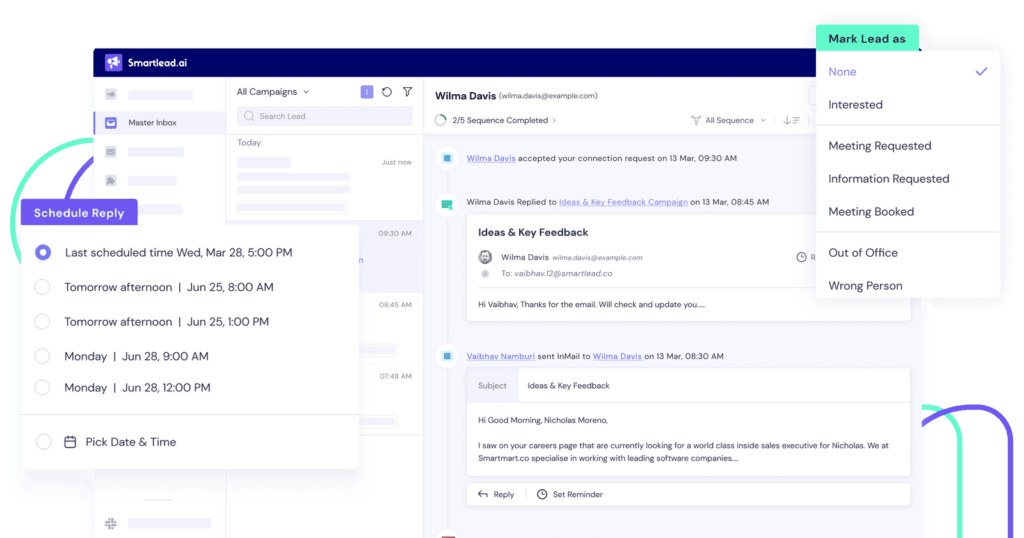Click the sequence progress circle indicator
The width and height of the screenshot is (1024, 538).
[x=441, y=120]
